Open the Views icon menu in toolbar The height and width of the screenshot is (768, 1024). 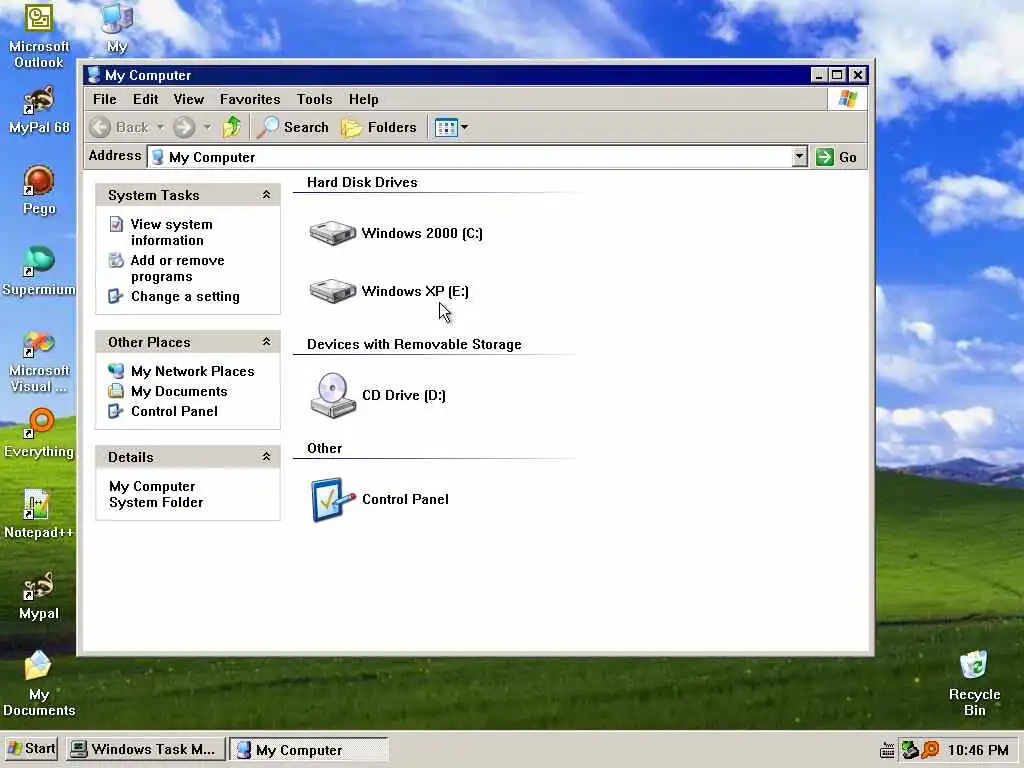coord(451,127)
